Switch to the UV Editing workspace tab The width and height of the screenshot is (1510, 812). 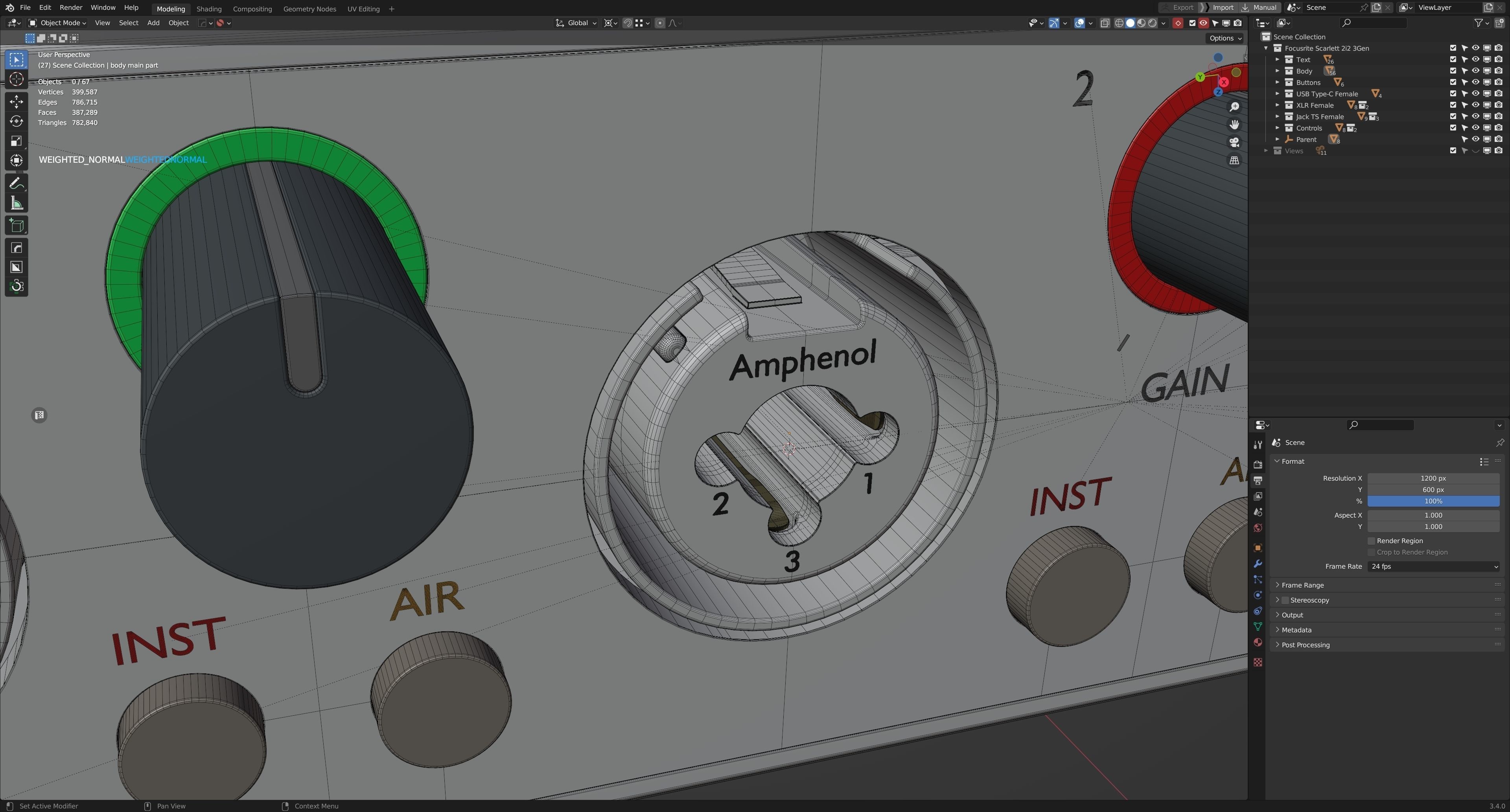pos(363,9)
